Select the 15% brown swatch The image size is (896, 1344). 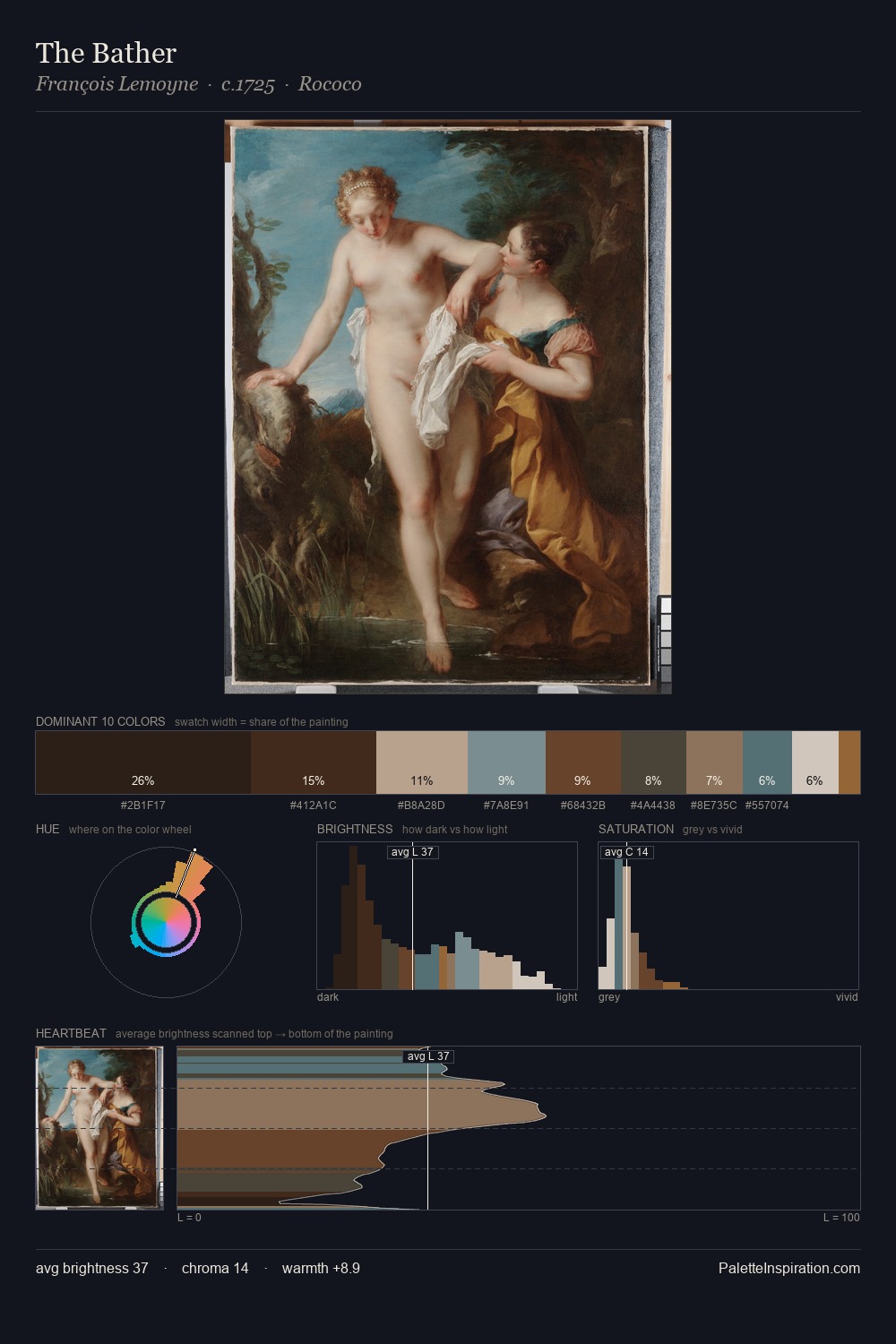pos(314,762)
